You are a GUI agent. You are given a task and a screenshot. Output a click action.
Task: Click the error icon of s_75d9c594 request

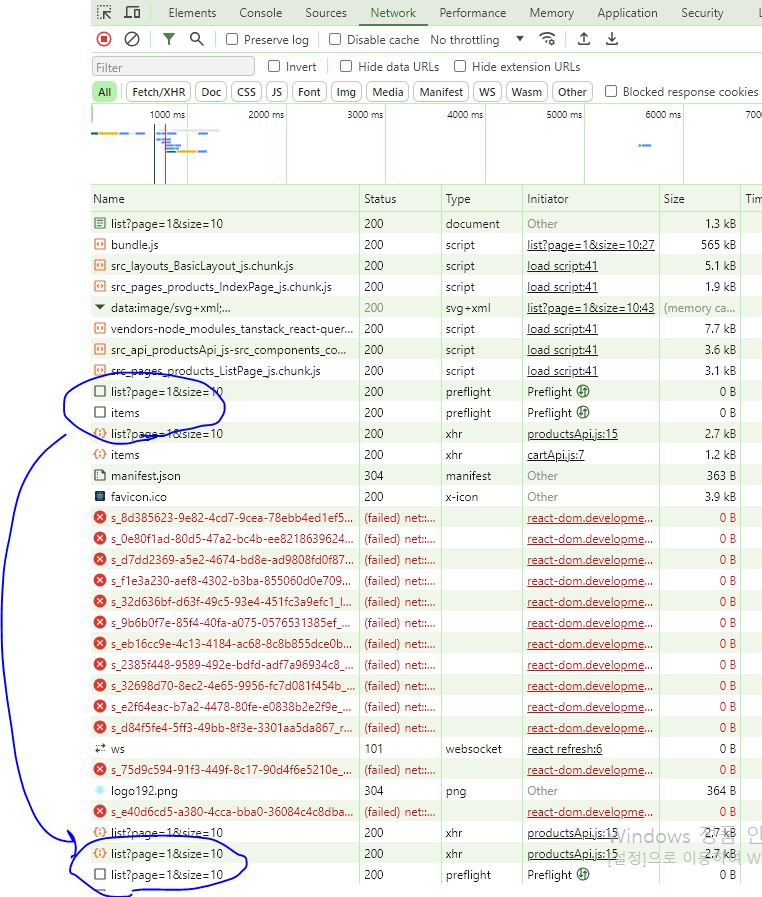(100, 770)
